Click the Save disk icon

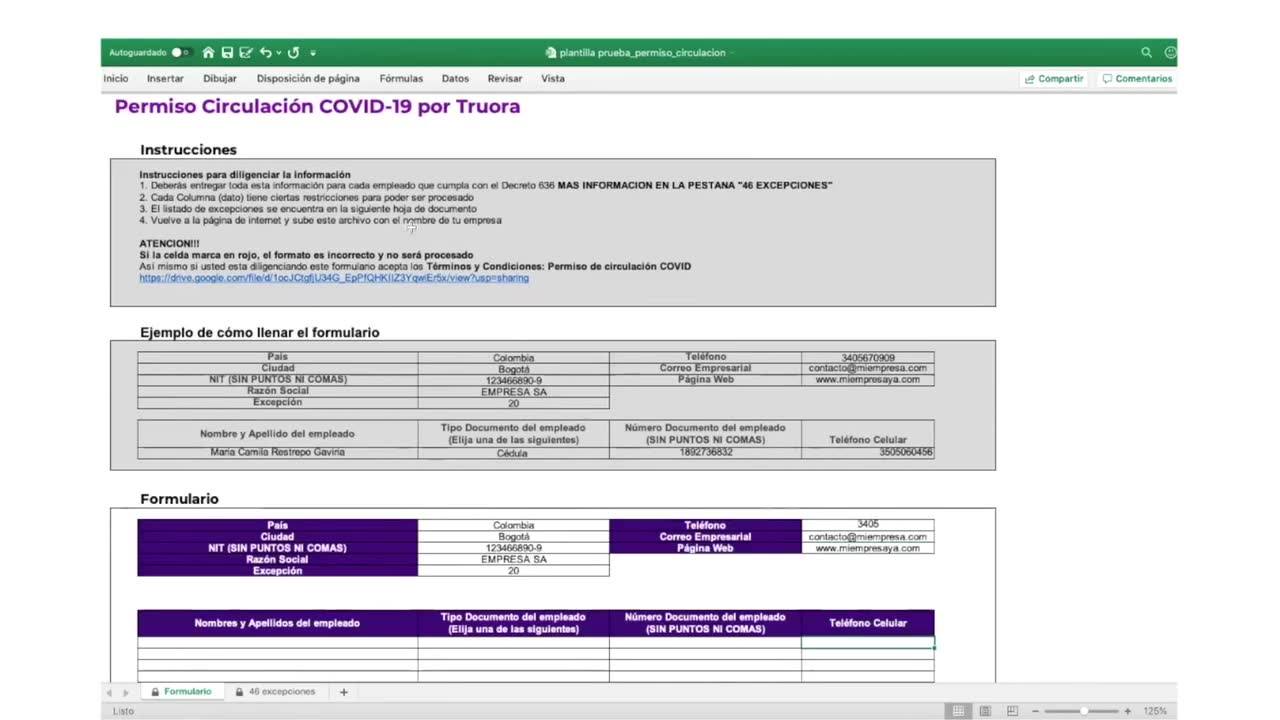pyautogui.click(x=227, y=52)
